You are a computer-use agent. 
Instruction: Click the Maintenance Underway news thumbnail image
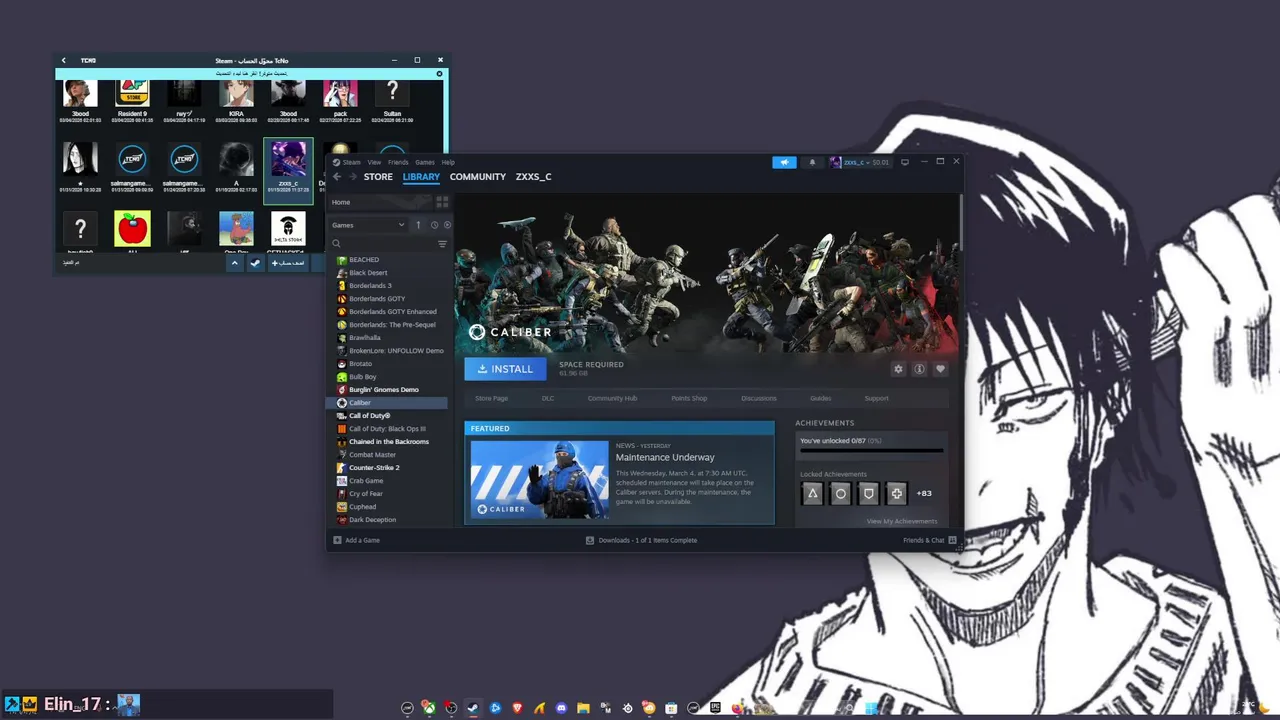(x=539, y=479)
